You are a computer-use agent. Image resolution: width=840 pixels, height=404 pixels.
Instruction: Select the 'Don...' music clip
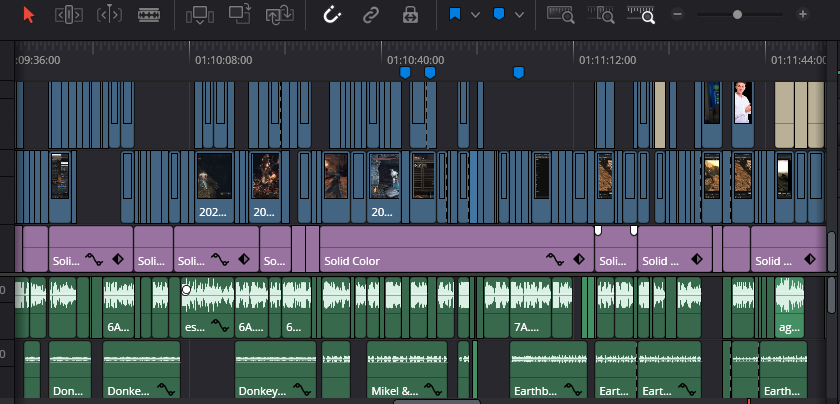(70, 370)
